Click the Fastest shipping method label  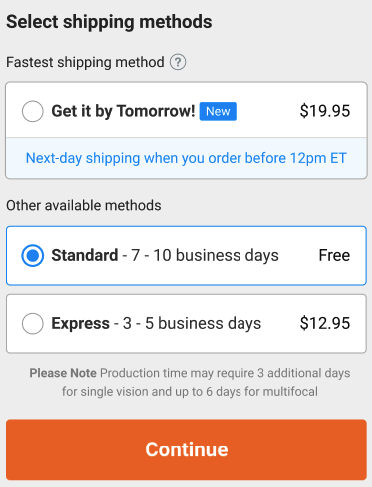click(85, 62)
